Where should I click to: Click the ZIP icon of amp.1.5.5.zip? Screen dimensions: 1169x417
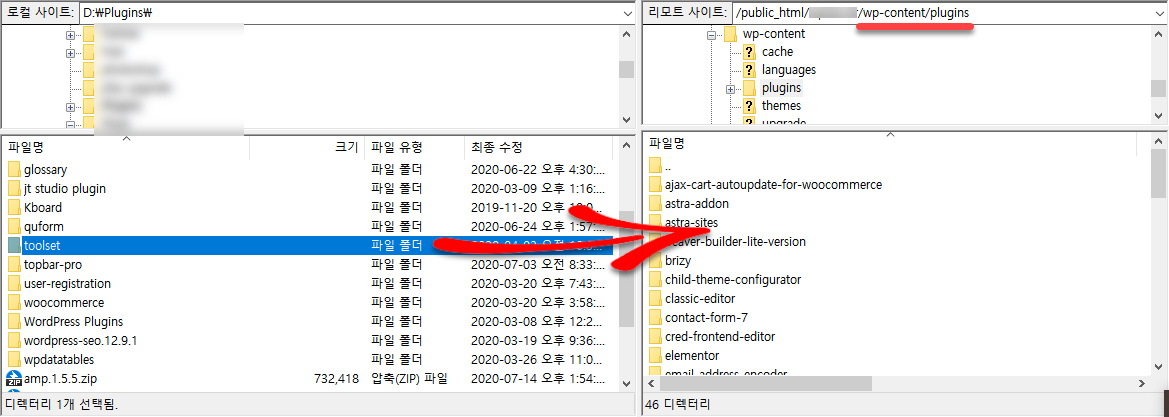point(14,379)
